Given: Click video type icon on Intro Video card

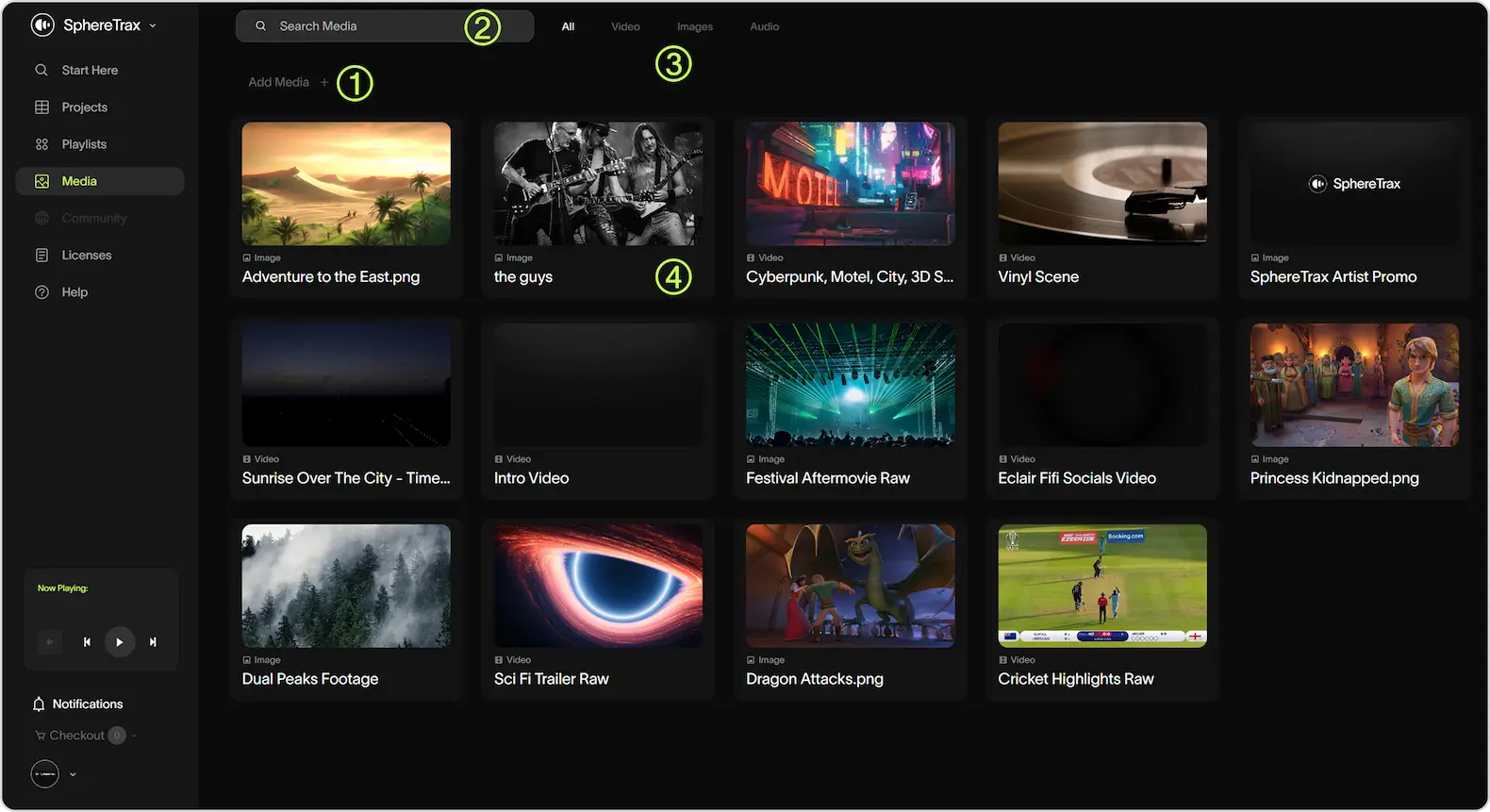Looking at the screenshot, I should 499,459.
